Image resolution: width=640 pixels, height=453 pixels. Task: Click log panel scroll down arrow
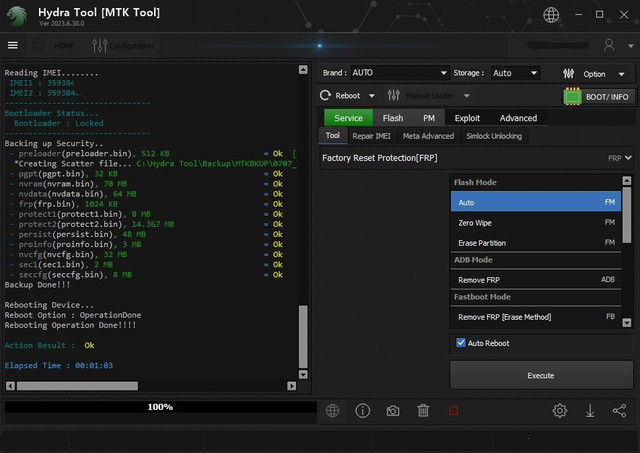pyautogui.click(x=303, y=374)
